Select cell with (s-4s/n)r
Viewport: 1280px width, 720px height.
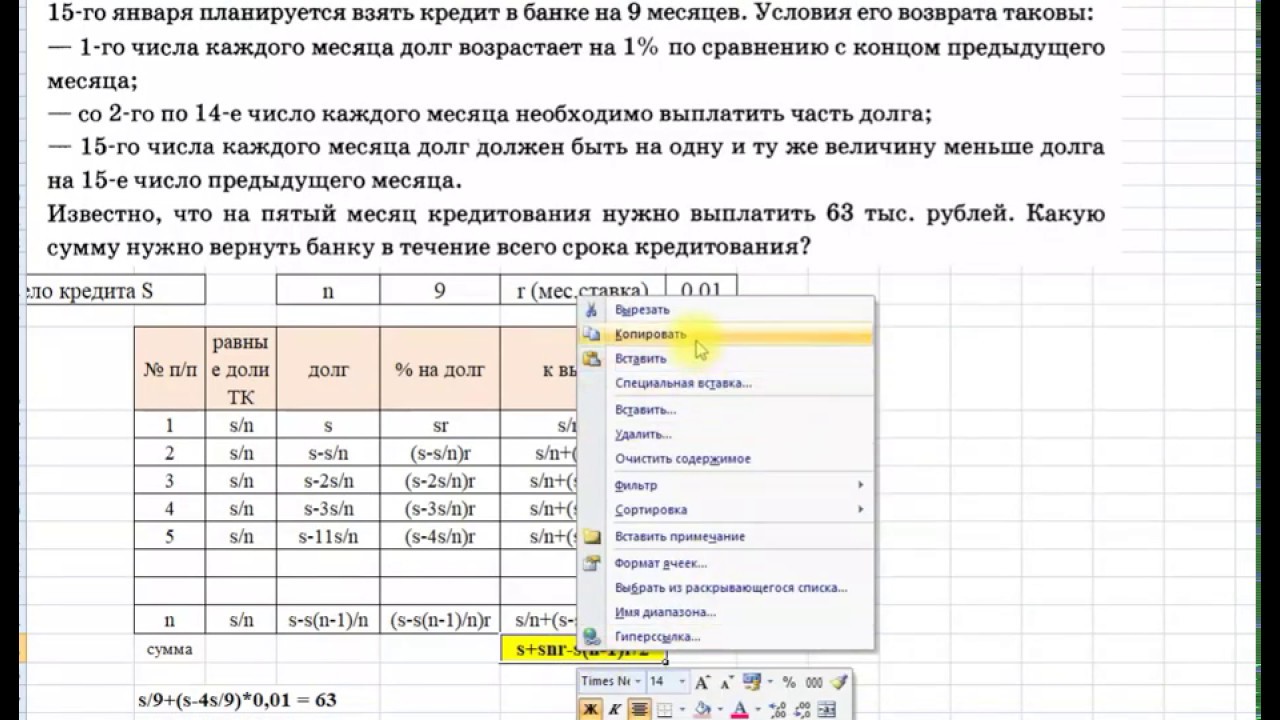pyautogui.click(x=439, y=537)
